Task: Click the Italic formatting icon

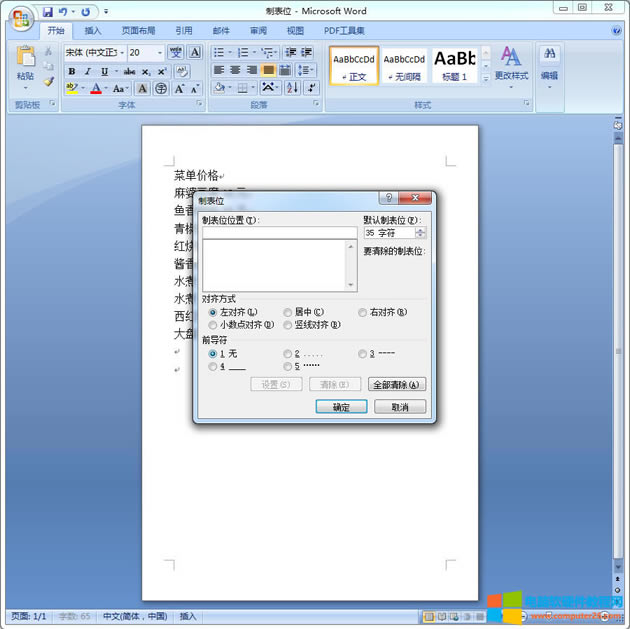Action: tap(88, 71)
